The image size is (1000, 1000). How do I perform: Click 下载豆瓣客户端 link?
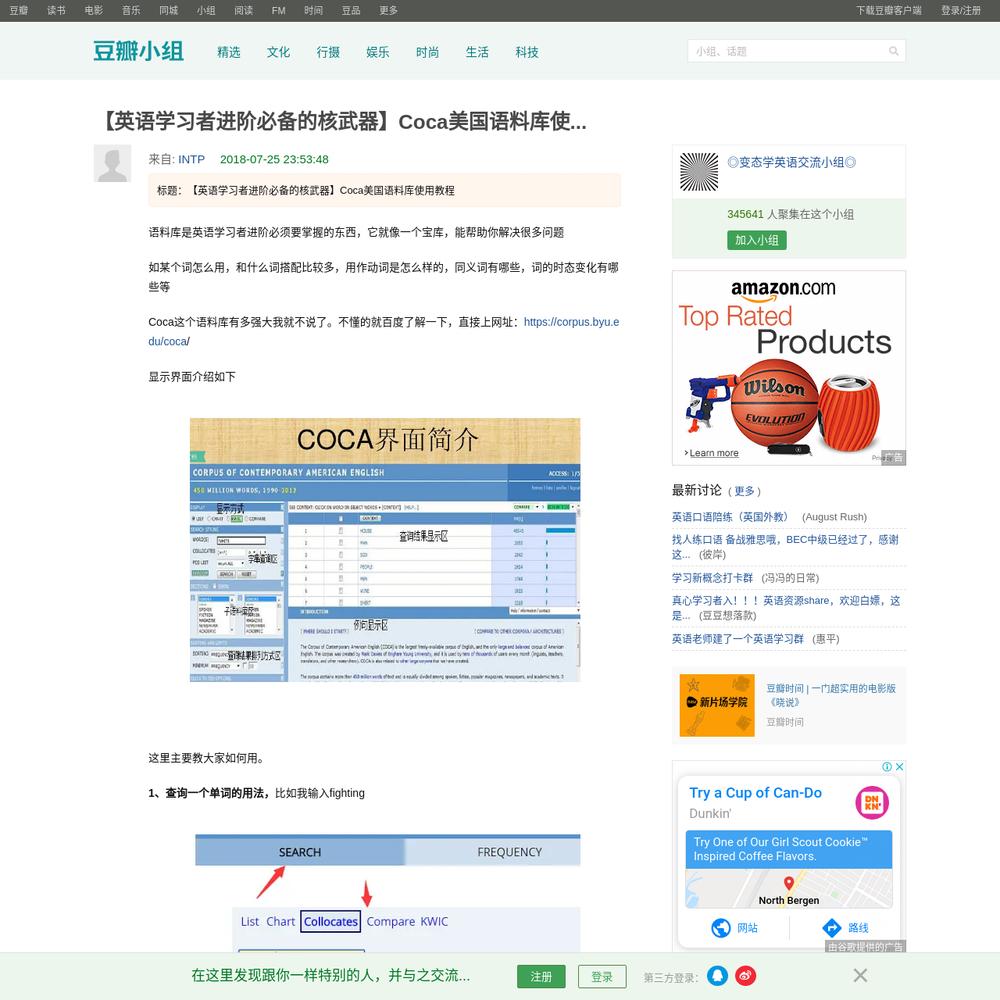click(x=888, y=10)
